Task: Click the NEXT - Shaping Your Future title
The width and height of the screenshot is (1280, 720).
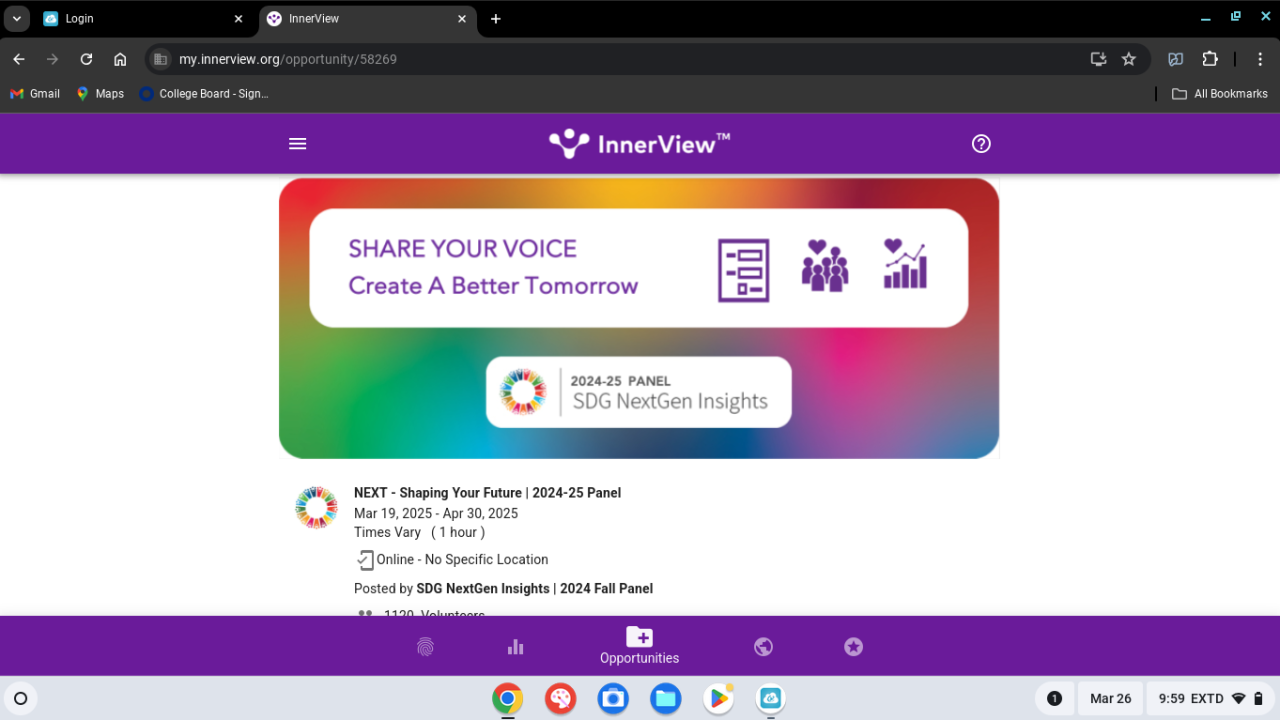Action: (487, 493)
